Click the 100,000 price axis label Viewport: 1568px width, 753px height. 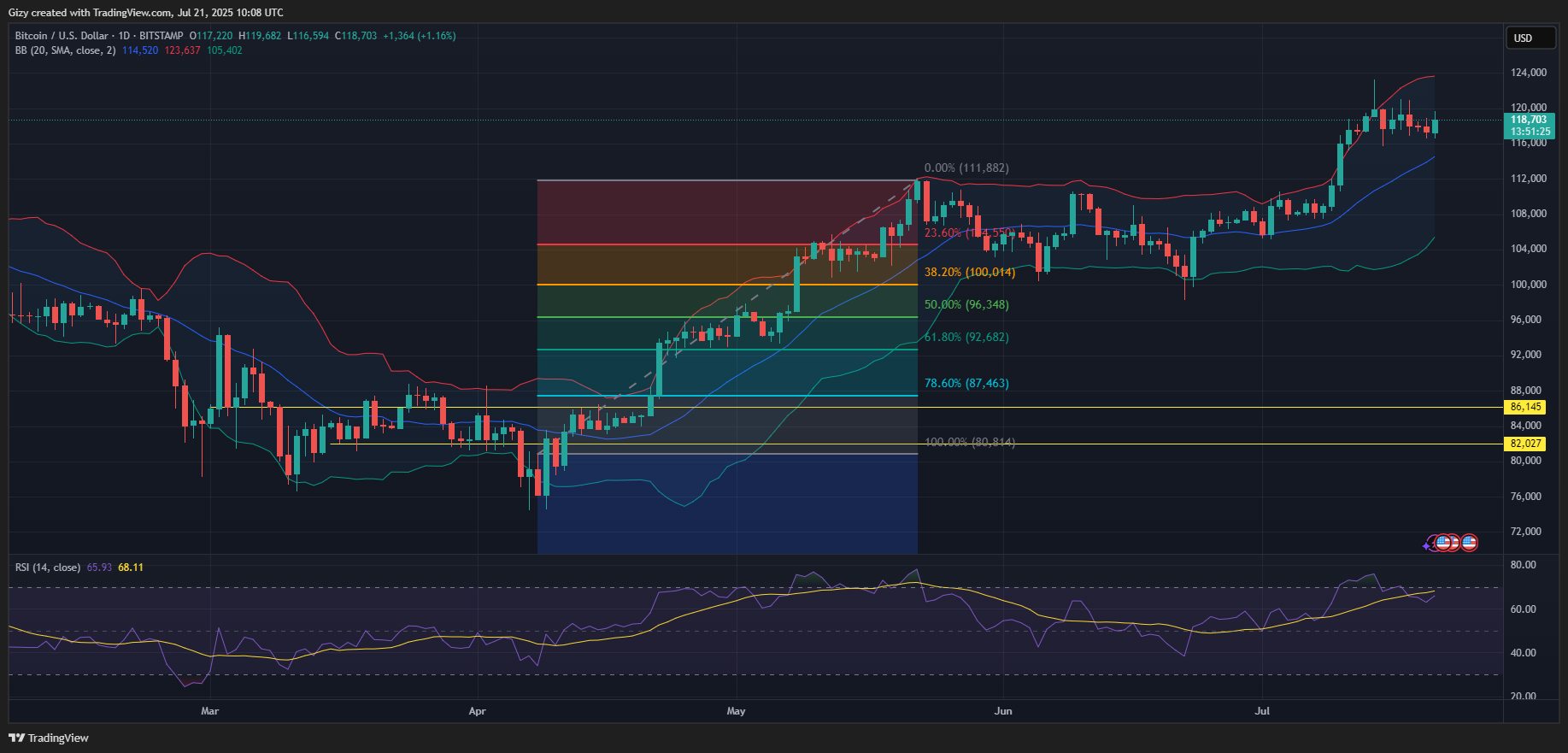pos(1529,285)
